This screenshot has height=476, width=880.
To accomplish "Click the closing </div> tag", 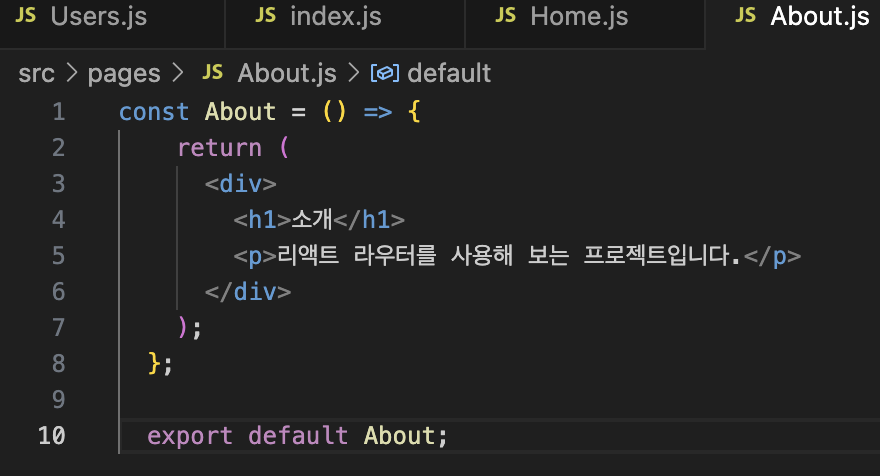I will click(248, 292).
